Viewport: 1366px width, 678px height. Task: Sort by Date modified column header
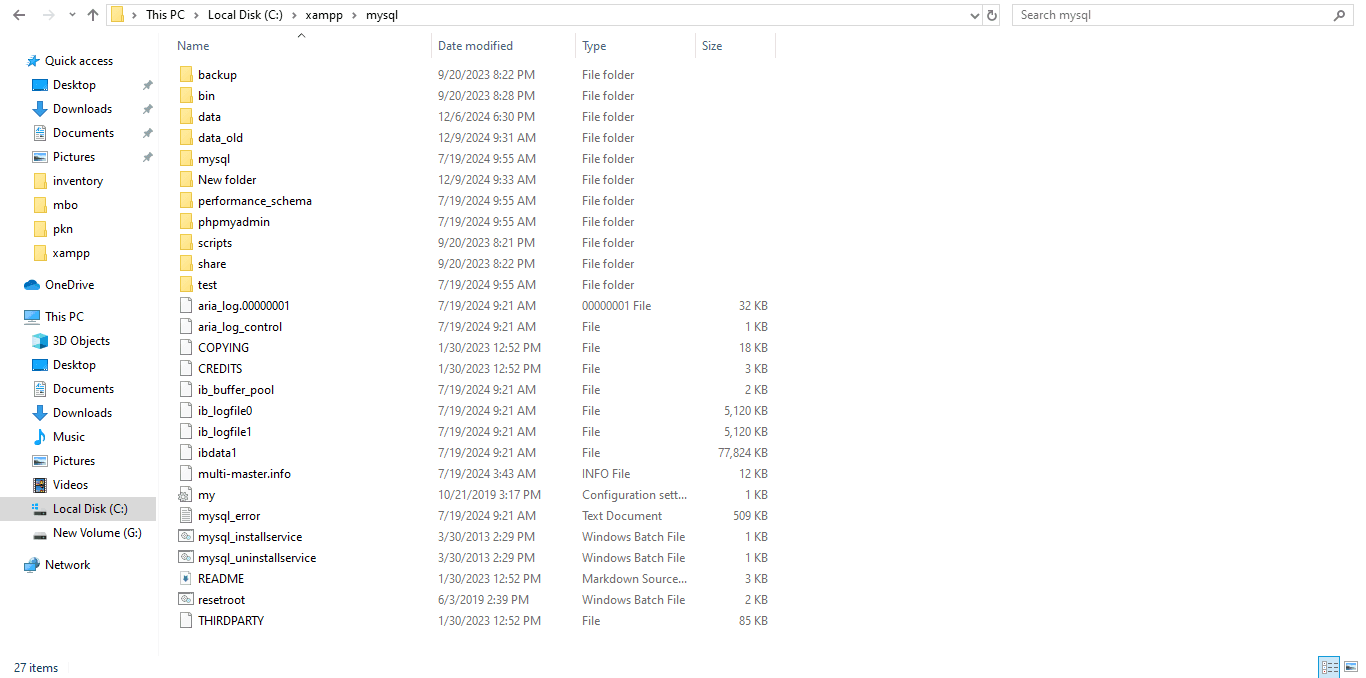[475, 46]
